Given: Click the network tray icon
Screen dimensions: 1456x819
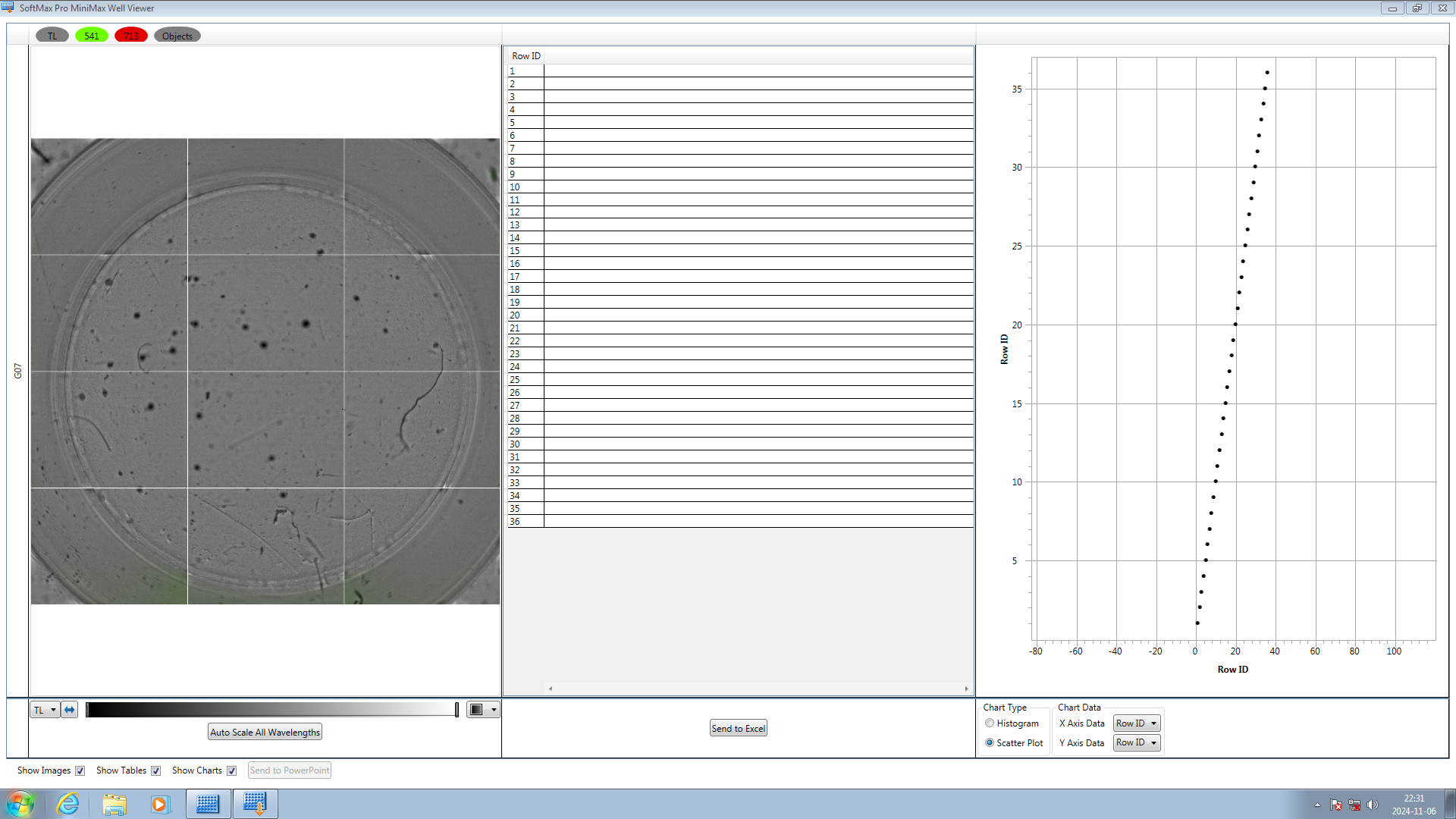Looking at the screenshot, I should [1354, 805].
